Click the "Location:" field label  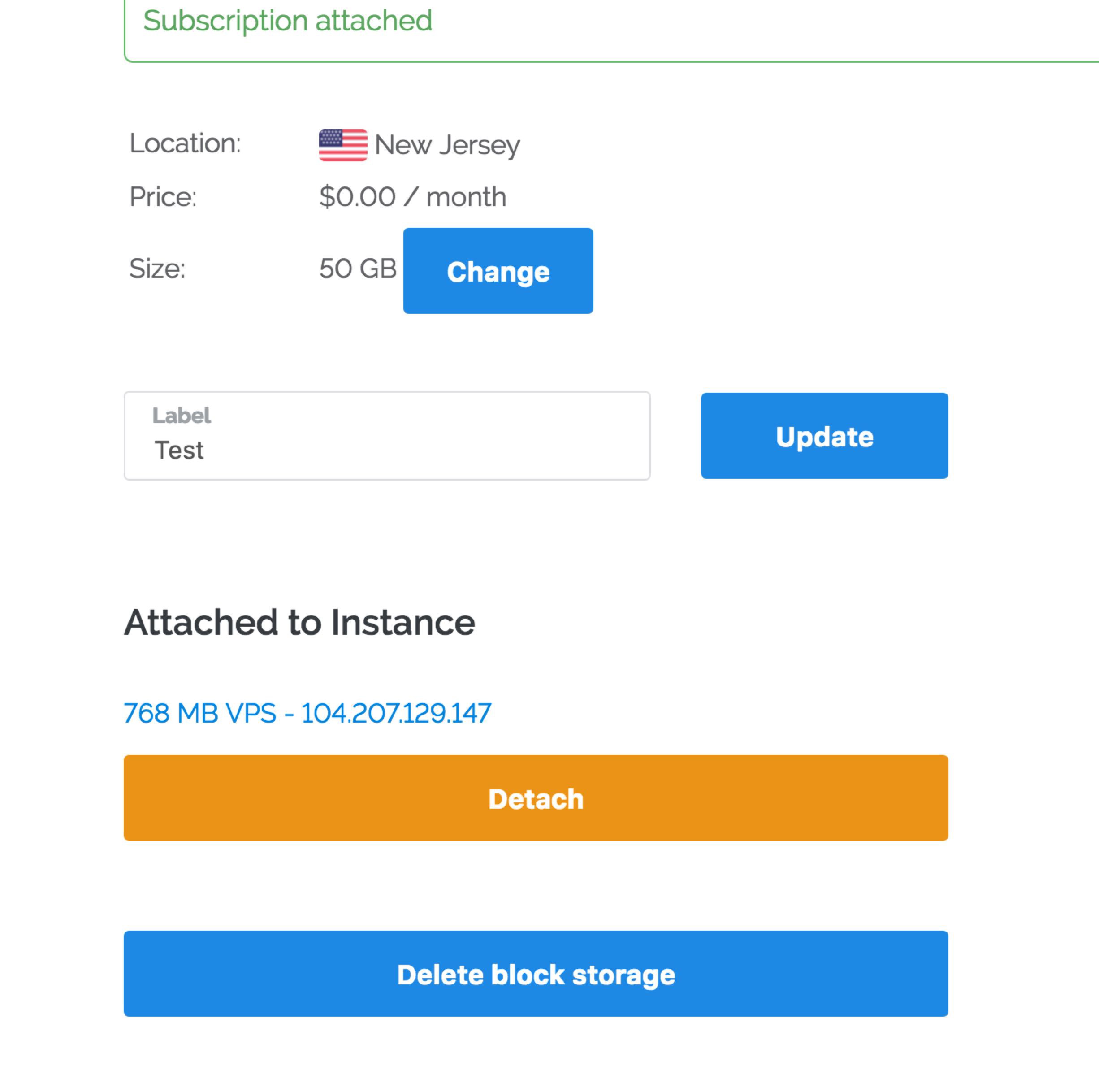coord(185,143)
